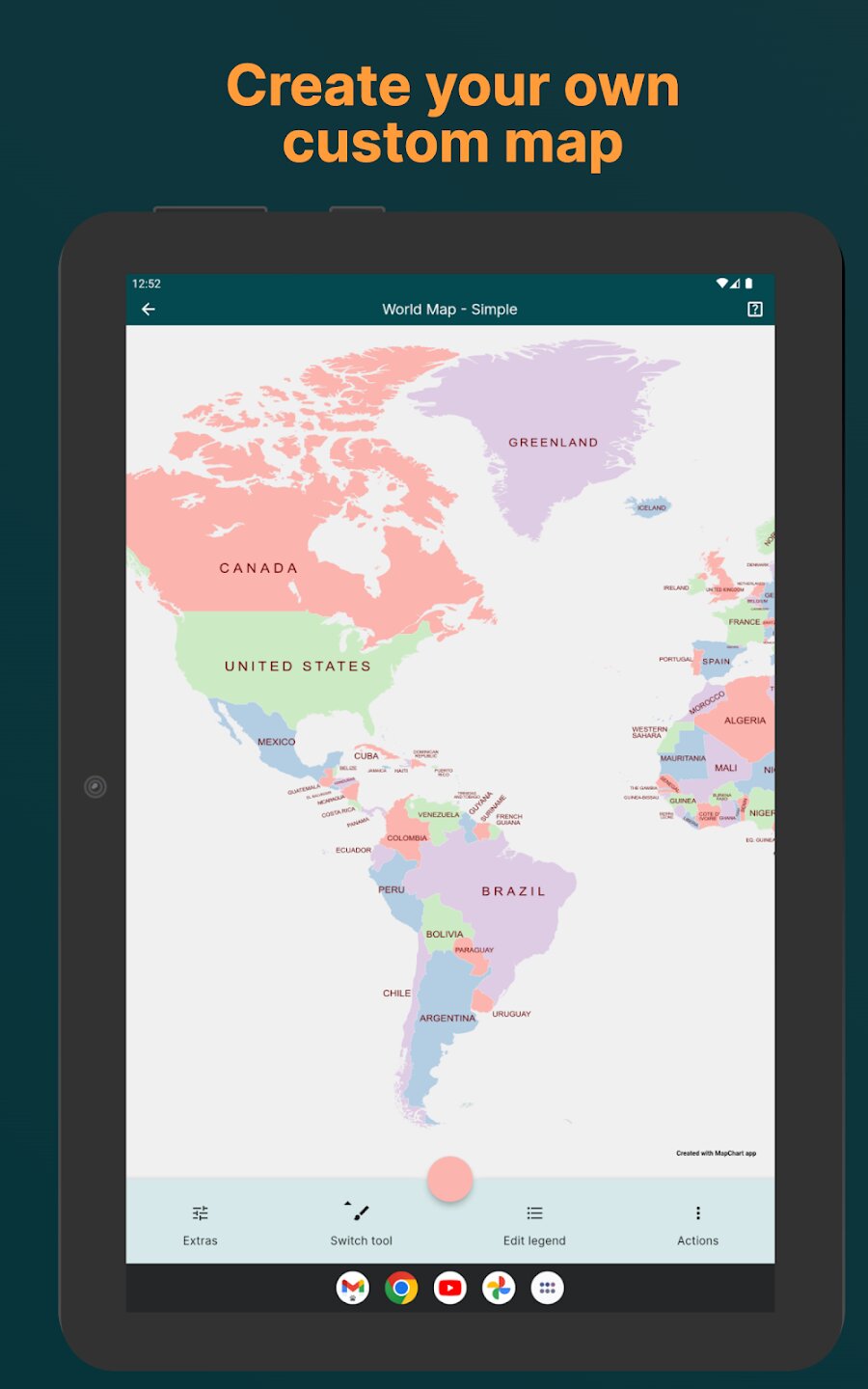Open the Actions menu

(x=697, y=1225)
